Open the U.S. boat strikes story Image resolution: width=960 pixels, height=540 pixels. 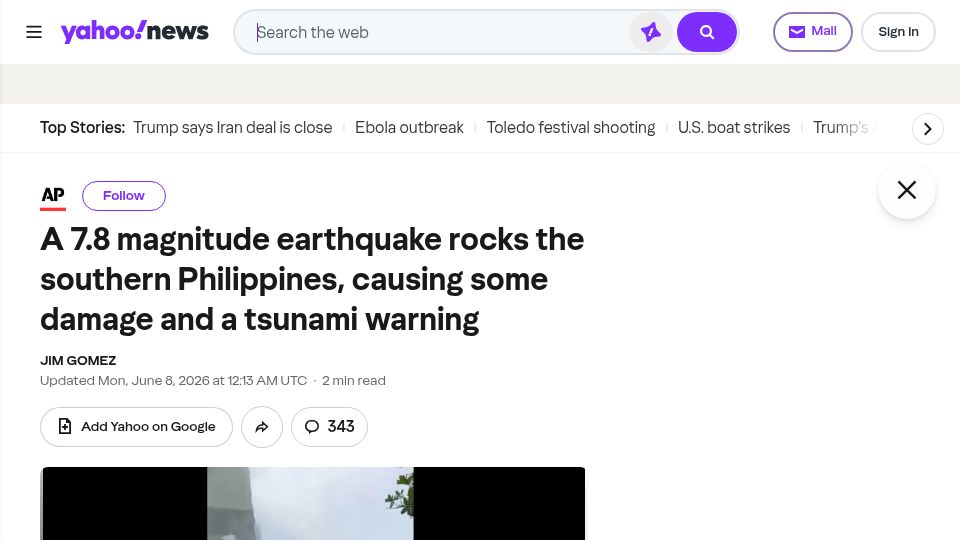pos(733,127)
